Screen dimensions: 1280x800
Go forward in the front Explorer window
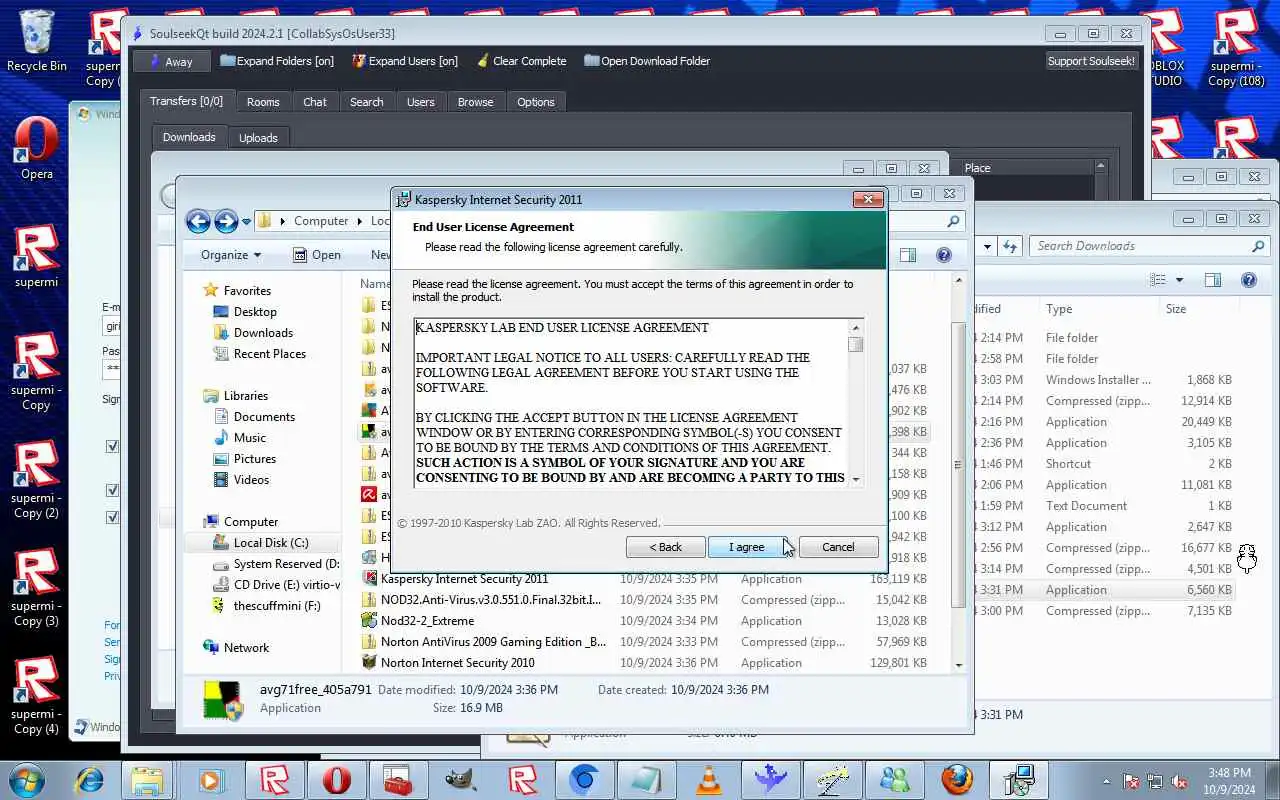click(x=226, y=221)
